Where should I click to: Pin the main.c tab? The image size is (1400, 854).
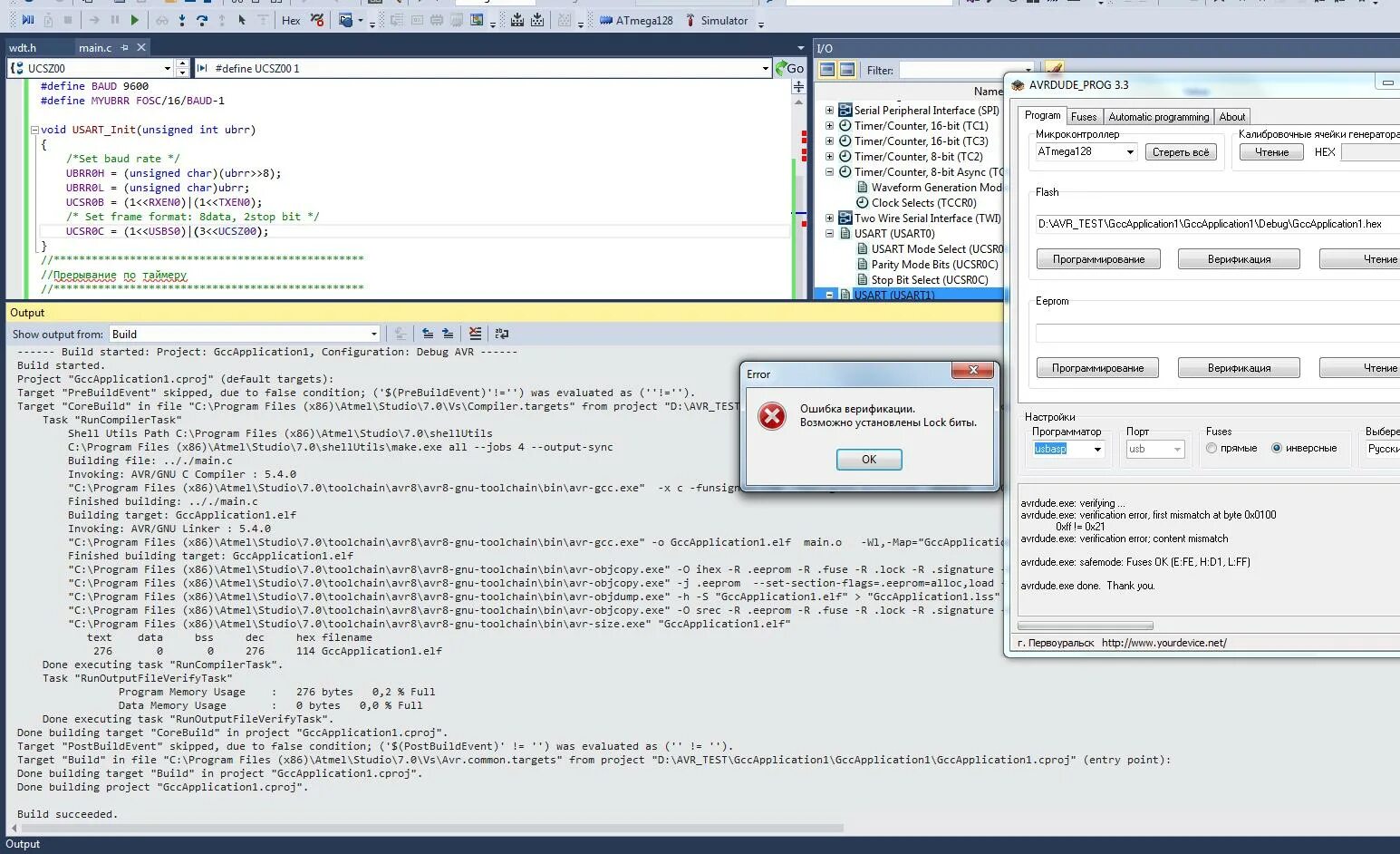tap(125, 47)
